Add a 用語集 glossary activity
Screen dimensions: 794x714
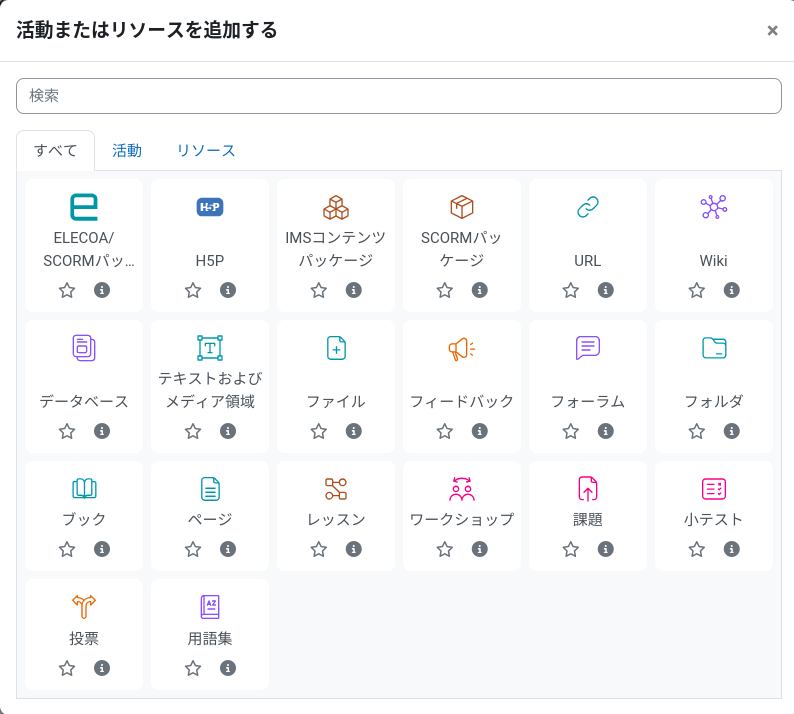[x=210, y=607]
